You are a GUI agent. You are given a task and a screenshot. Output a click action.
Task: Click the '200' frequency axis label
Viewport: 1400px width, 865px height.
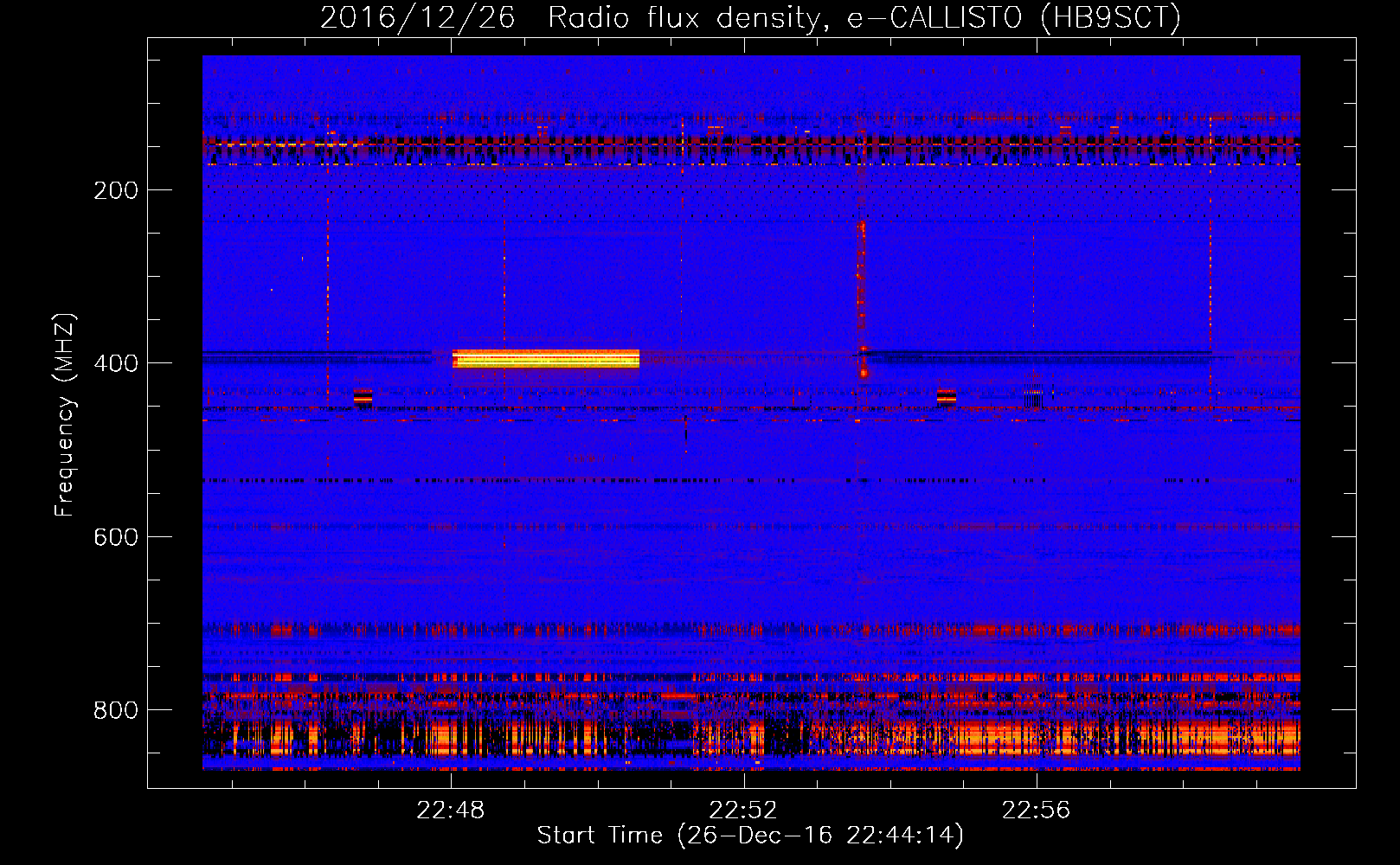pyautogui.click(x=116, y=190)
